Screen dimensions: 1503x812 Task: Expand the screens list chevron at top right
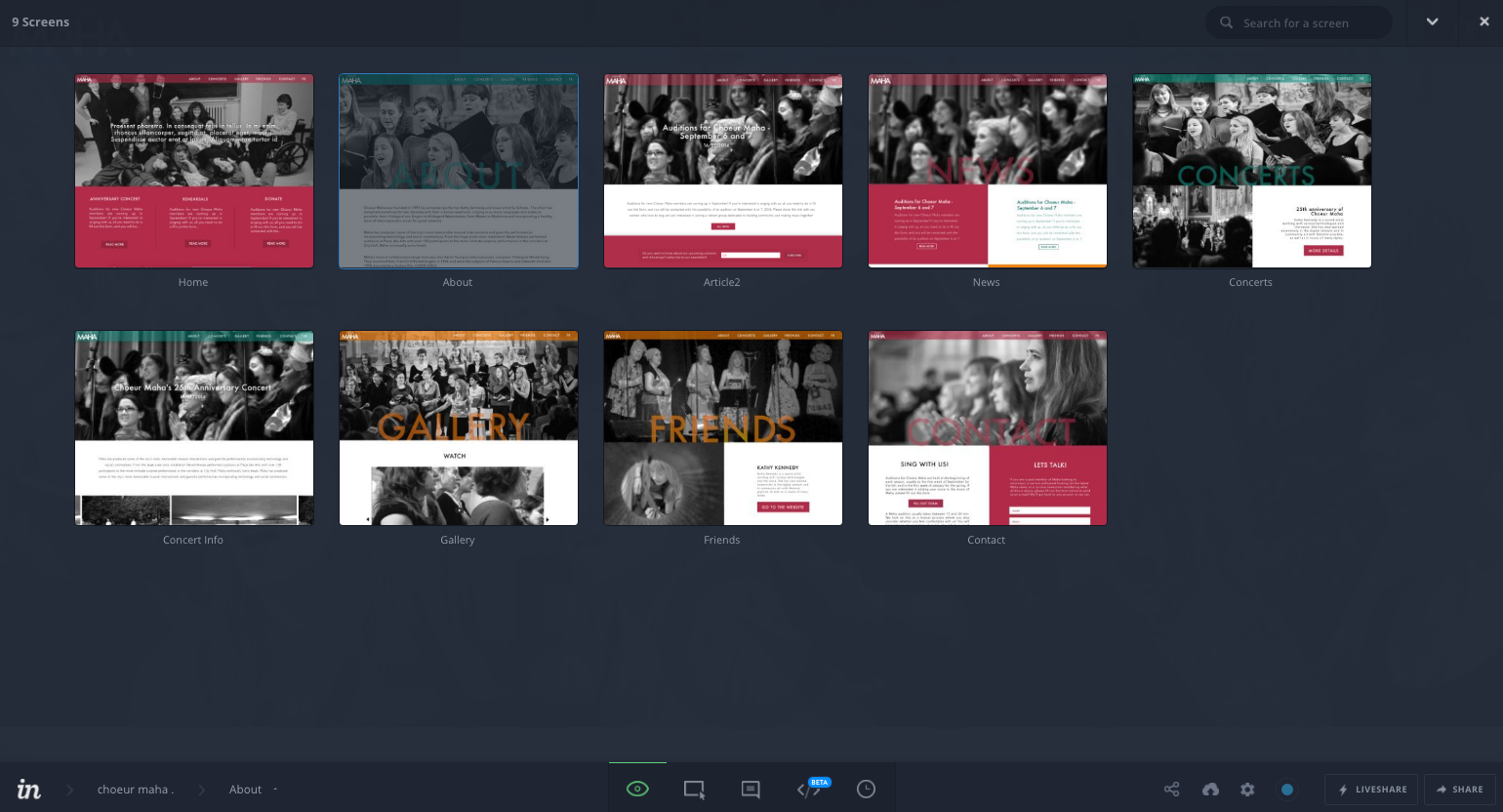[1432, 20]
